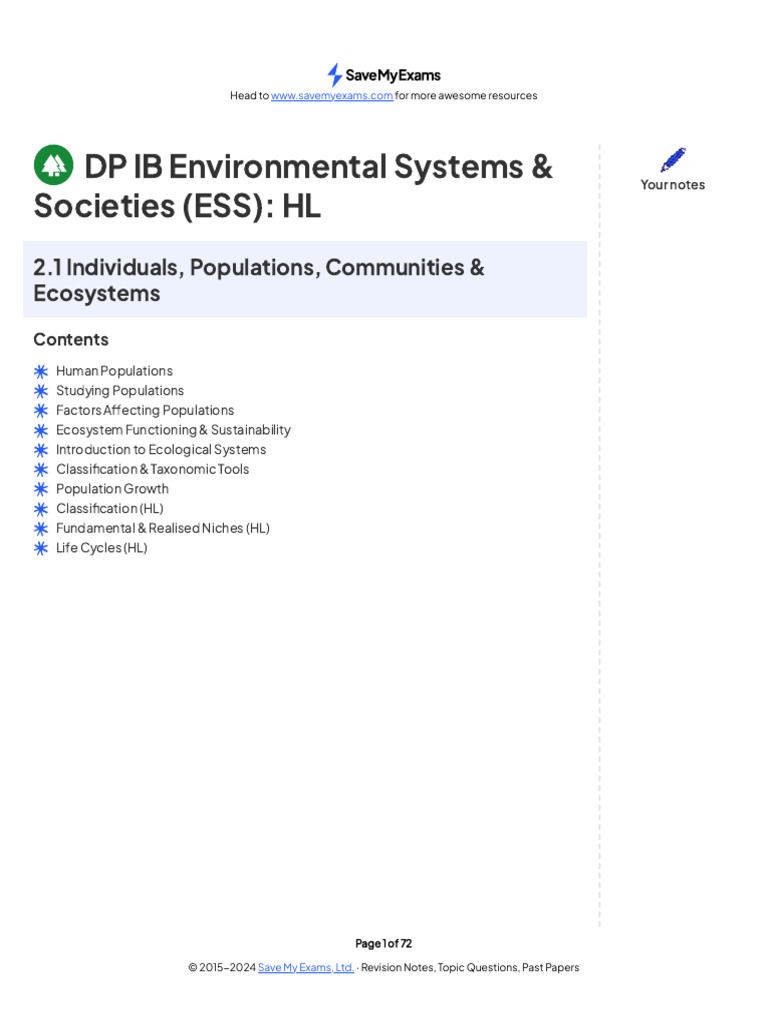The image size is (768, 1024).
Task: Click the SaveMyExams wordmark text
Action: (393, 75)
